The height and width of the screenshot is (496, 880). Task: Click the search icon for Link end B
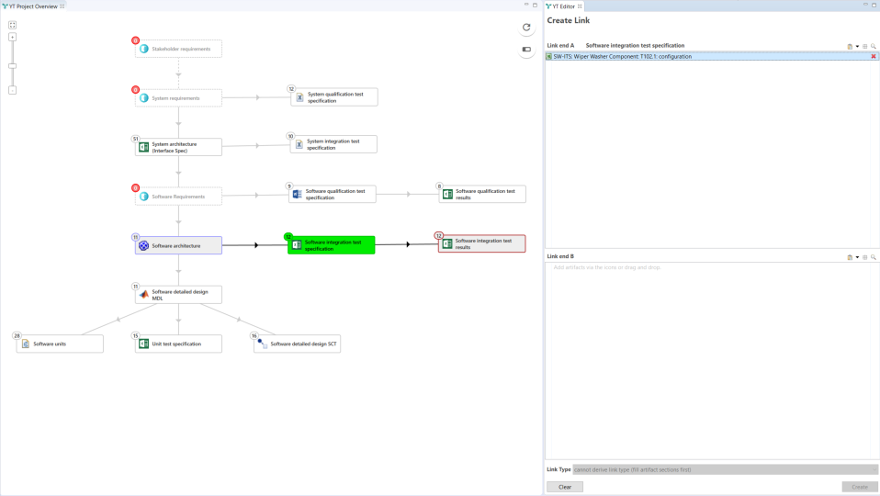873,258
